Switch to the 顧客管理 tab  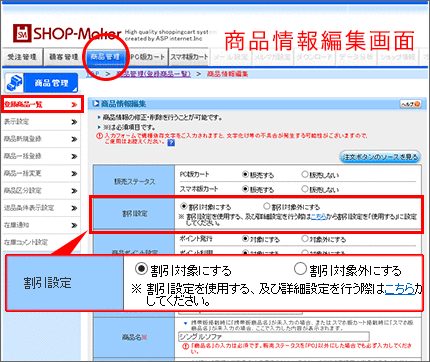click(x=63, y=57)
